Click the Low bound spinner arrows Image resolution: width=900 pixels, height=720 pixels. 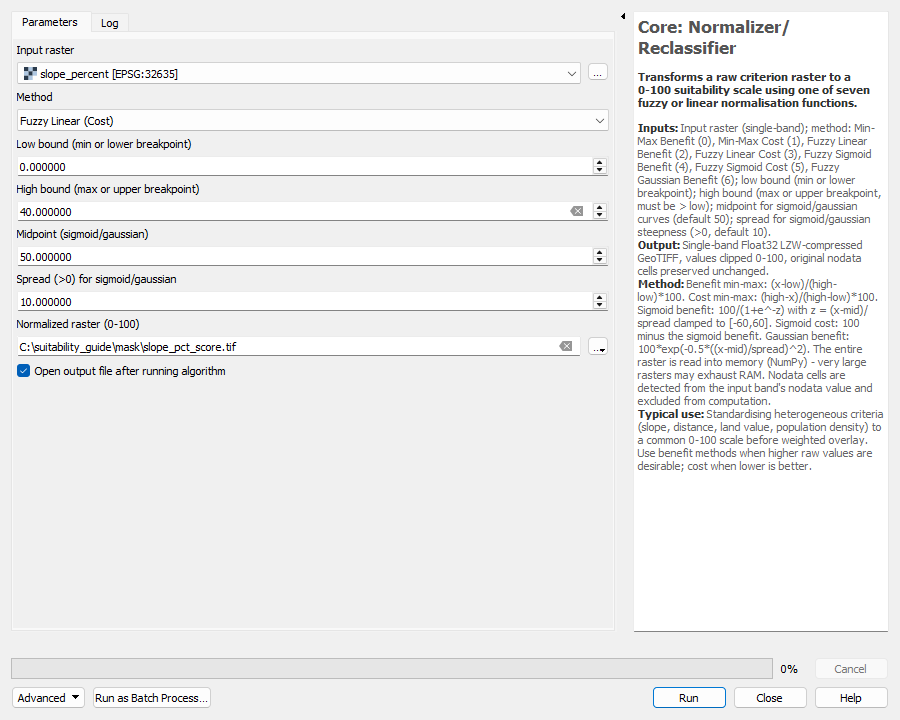tap(600, 167)
